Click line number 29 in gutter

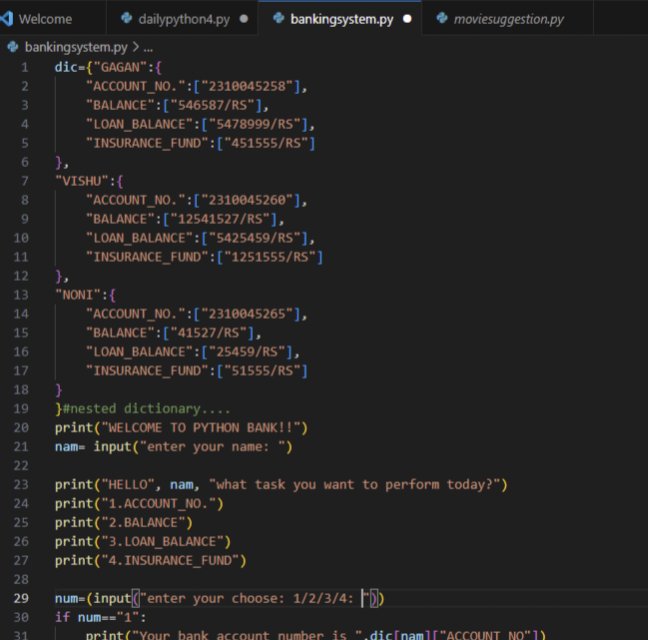(x=21, y=598)
